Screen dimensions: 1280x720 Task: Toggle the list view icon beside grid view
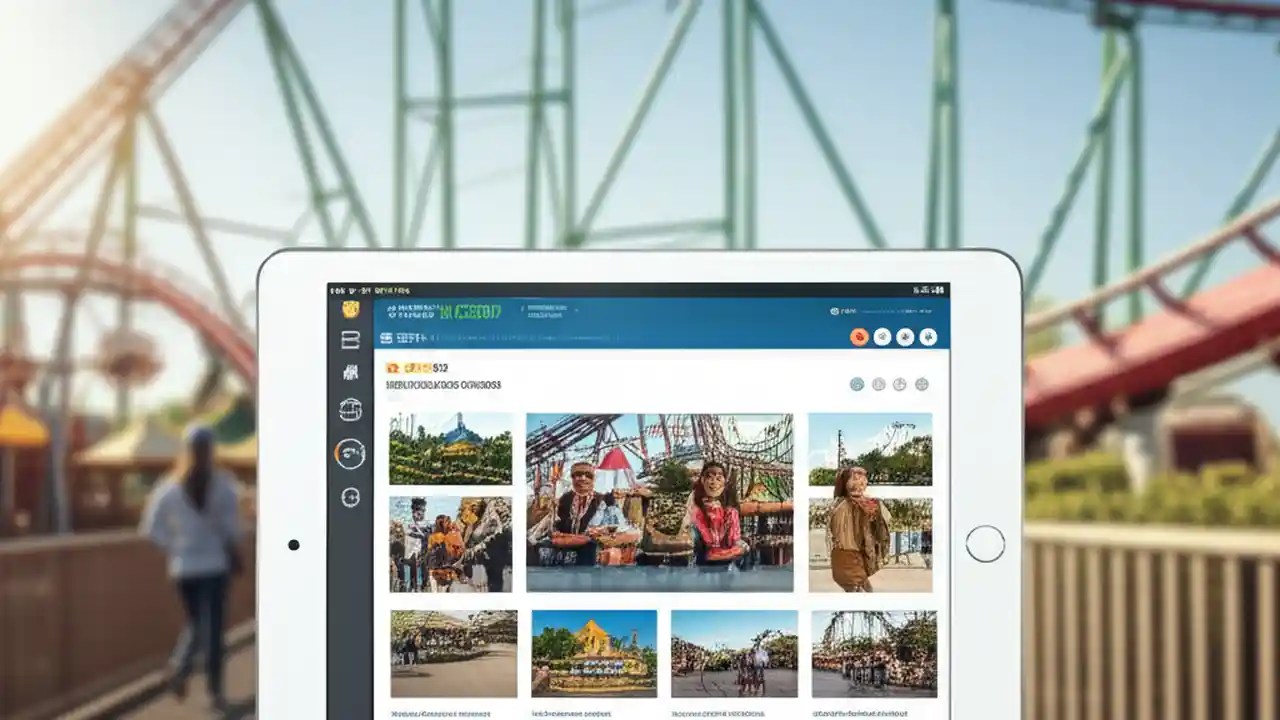881,384
